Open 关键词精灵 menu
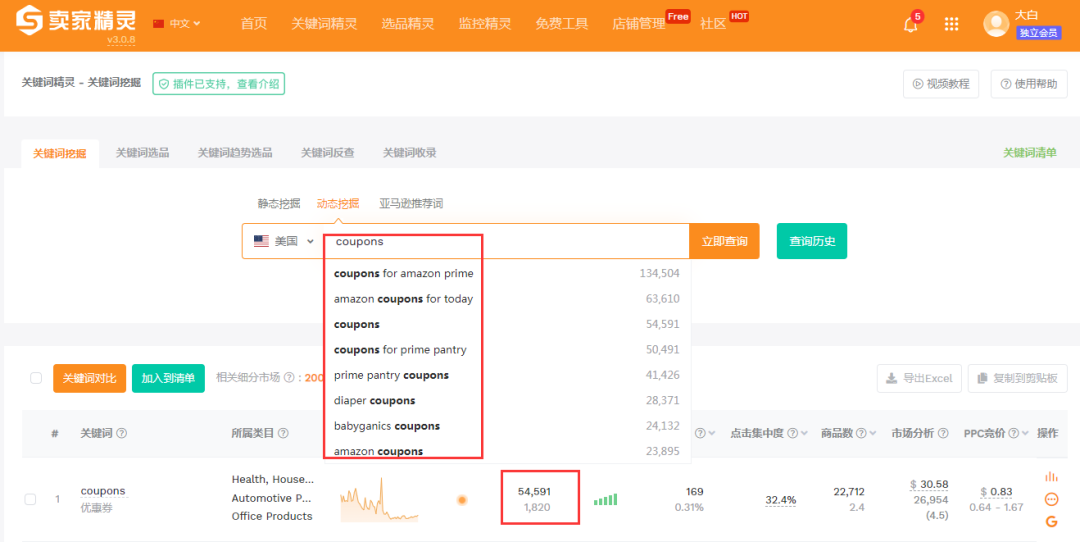Image resolution: width=1080 pixels, height=542 pixels. (324, 23)
